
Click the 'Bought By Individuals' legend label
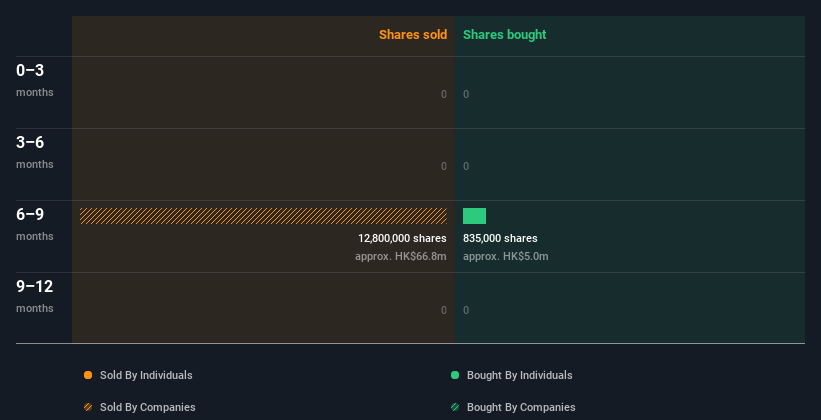point(519,375)
